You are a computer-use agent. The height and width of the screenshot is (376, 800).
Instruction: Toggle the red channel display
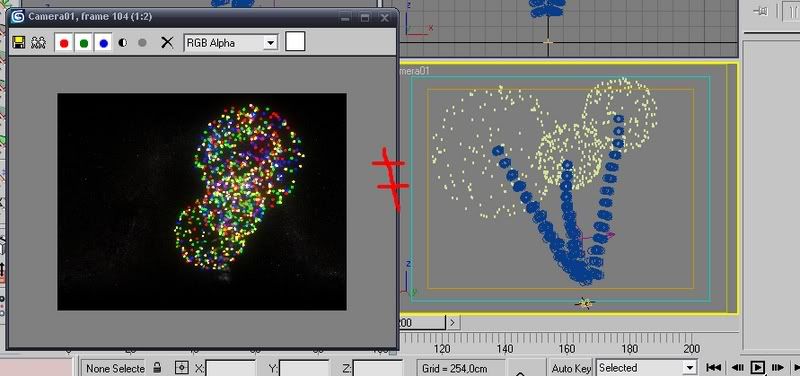(x=64, y=43)
